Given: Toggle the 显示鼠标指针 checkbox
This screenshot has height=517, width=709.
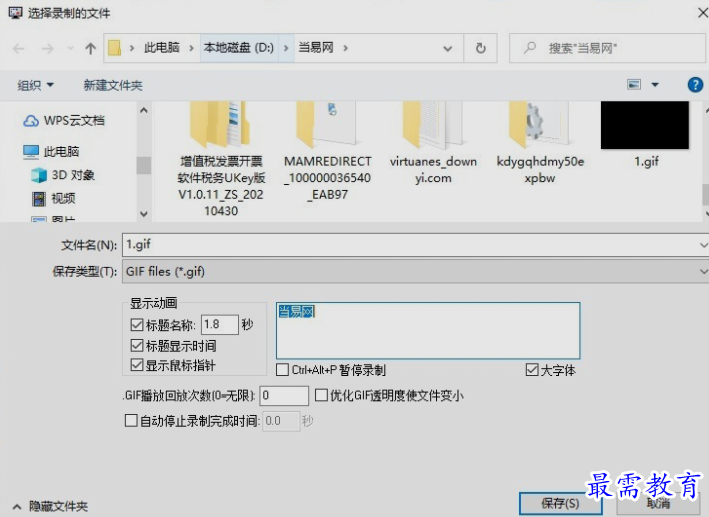Looking at the screenshot, I should coord(137,365).
